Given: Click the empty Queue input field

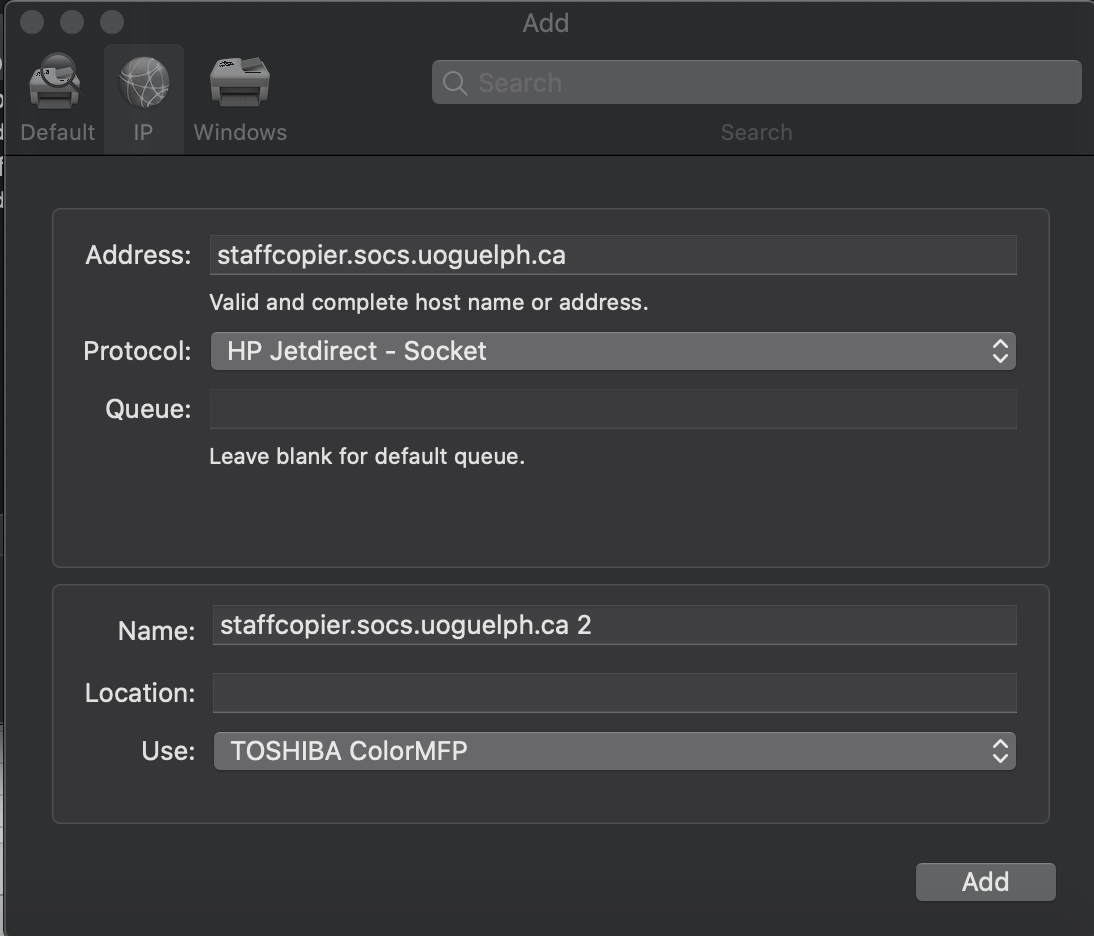Looking at the screenshot, I should [x=613, y=408].
